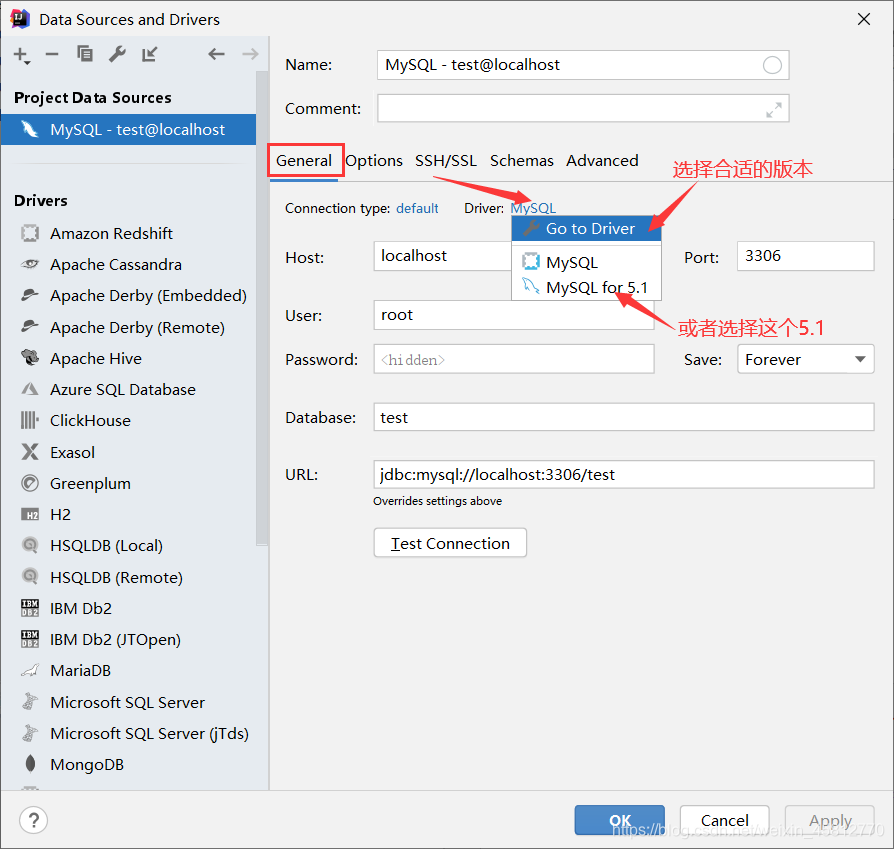Switch to the SSH/SSL tab
894x849 pixels.
[446, 161]
